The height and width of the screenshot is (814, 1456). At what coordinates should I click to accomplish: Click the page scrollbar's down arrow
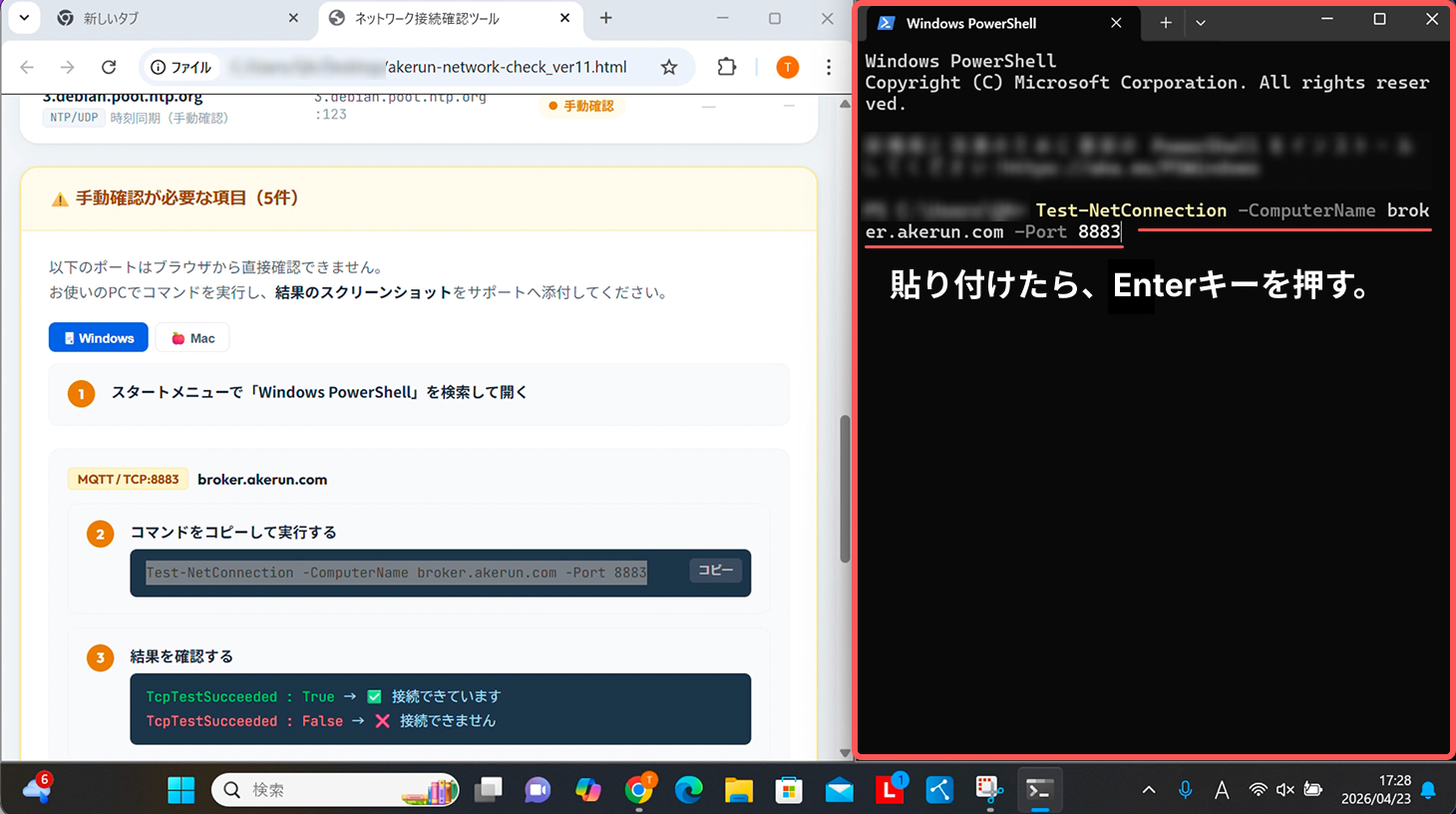[846, 753]
